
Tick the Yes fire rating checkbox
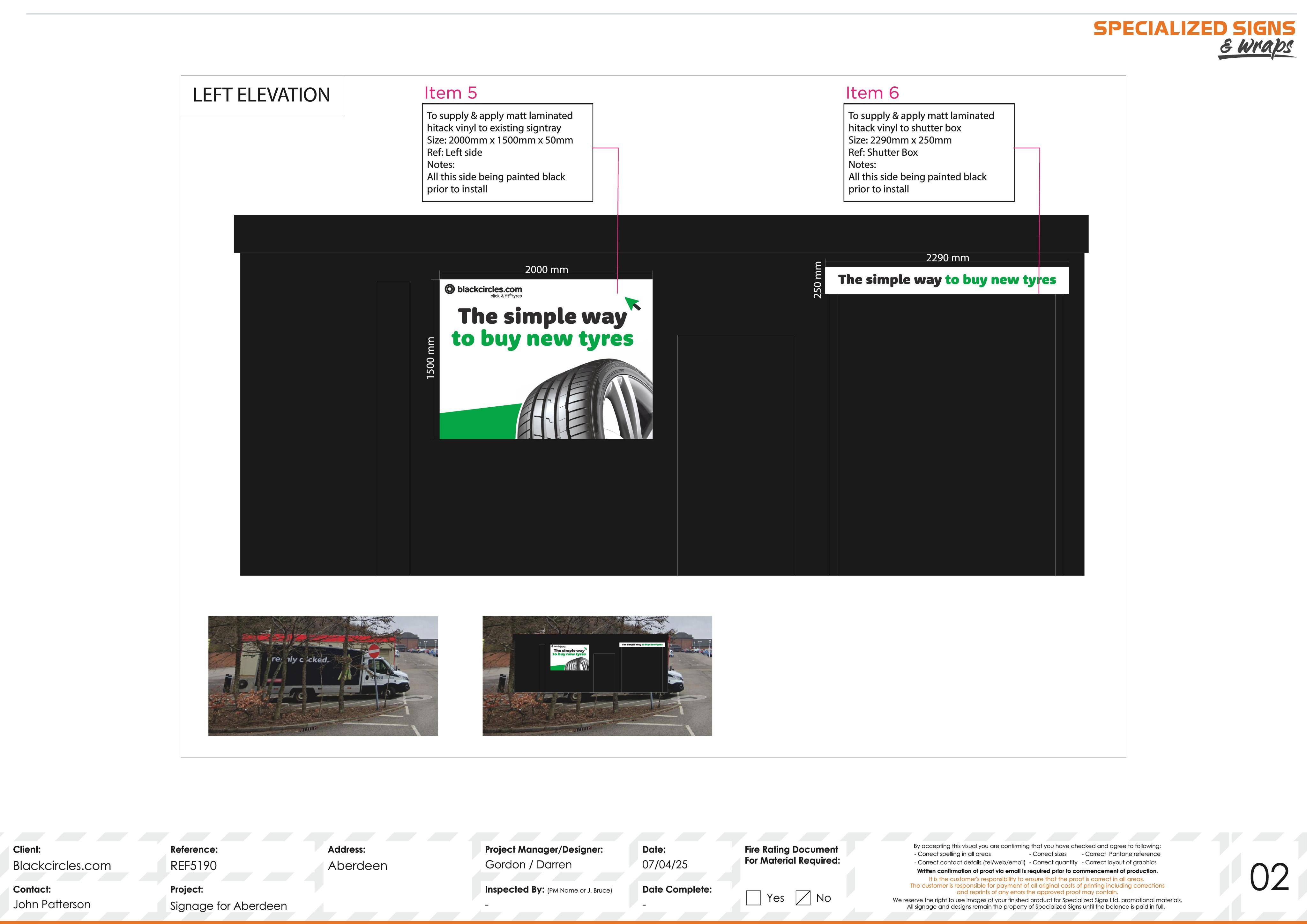coord(753,898)
